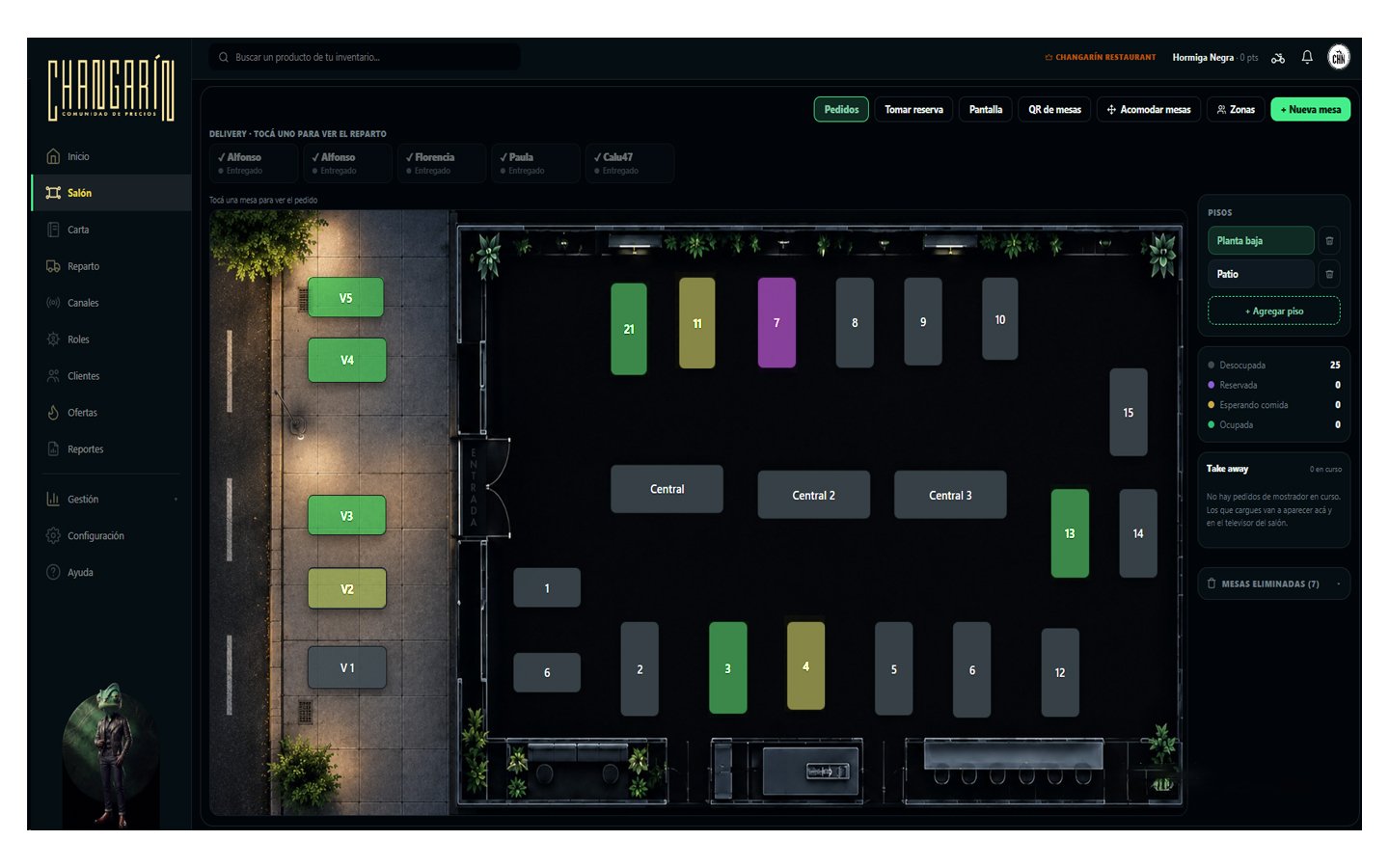Open Alfonso's first delivery order card
Image resolution: width=1389 pixels, height=868 pixels.
tap(253, 163)
